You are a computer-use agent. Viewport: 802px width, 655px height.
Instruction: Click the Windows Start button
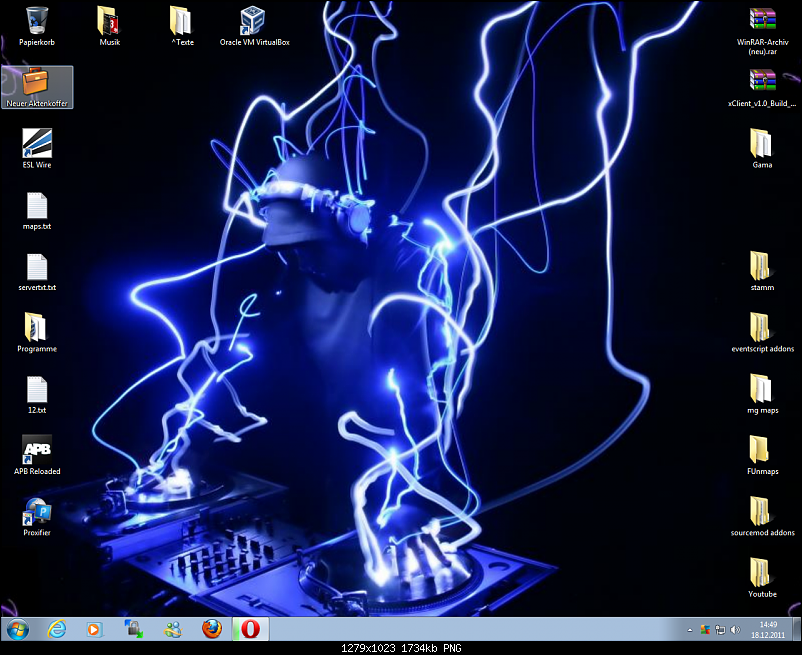[18, 629]
